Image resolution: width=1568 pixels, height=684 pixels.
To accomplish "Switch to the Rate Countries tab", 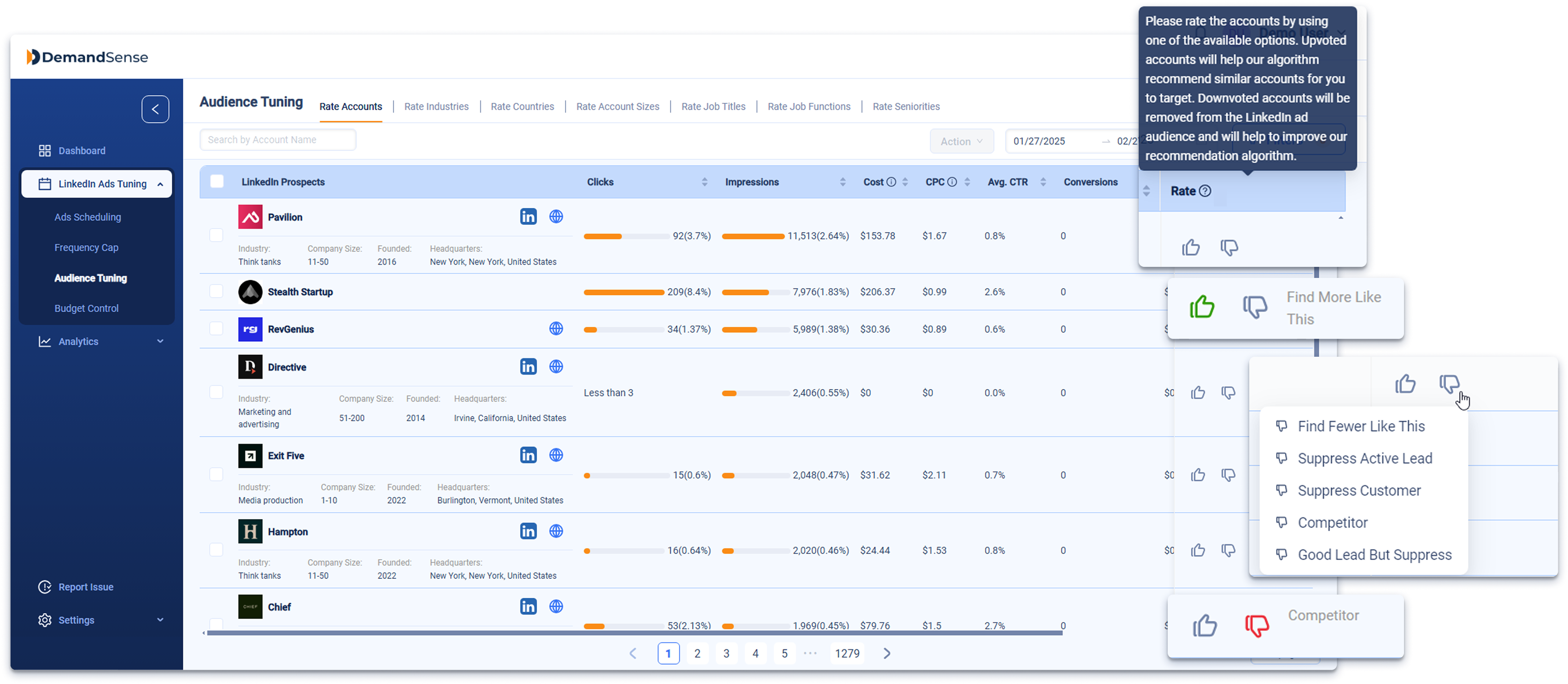I will [x=522, y=106].
